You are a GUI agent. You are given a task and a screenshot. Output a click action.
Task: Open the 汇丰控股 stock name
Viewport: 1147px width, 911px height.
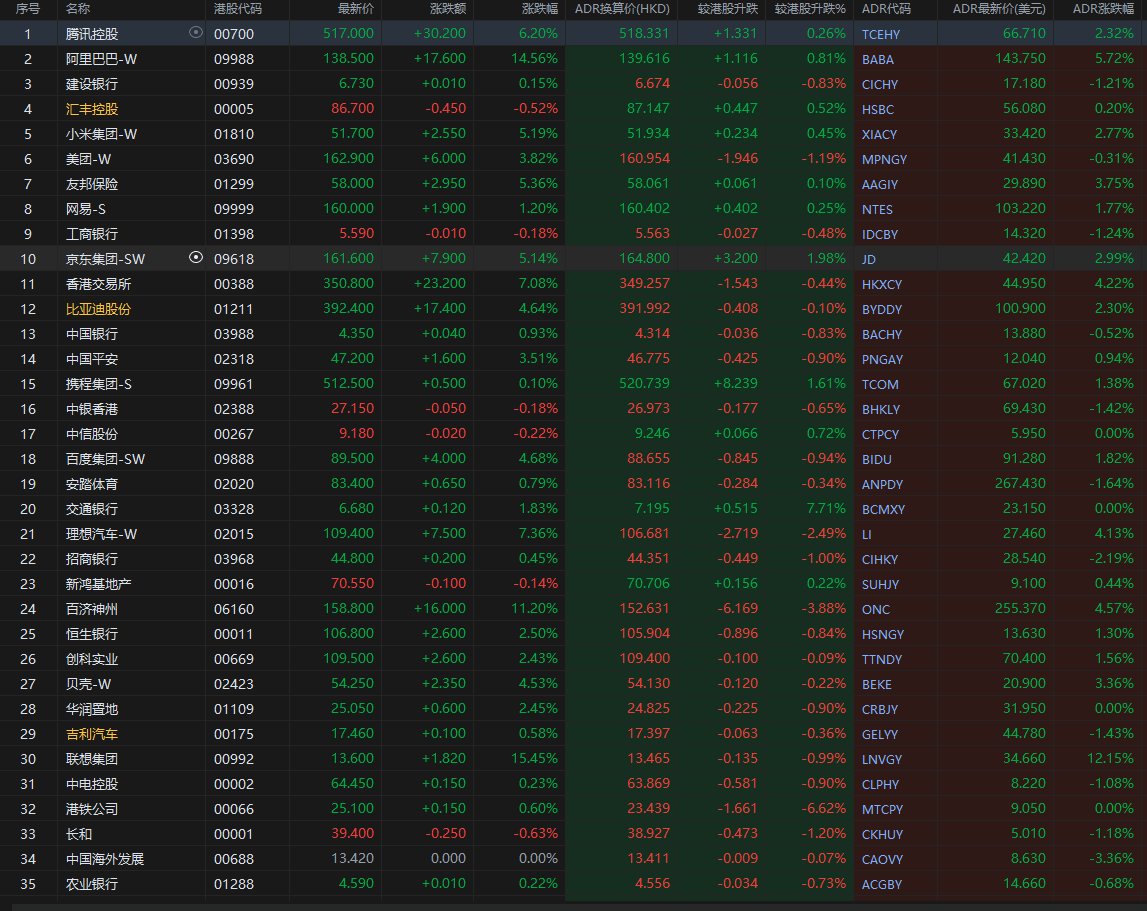(92, 109)
